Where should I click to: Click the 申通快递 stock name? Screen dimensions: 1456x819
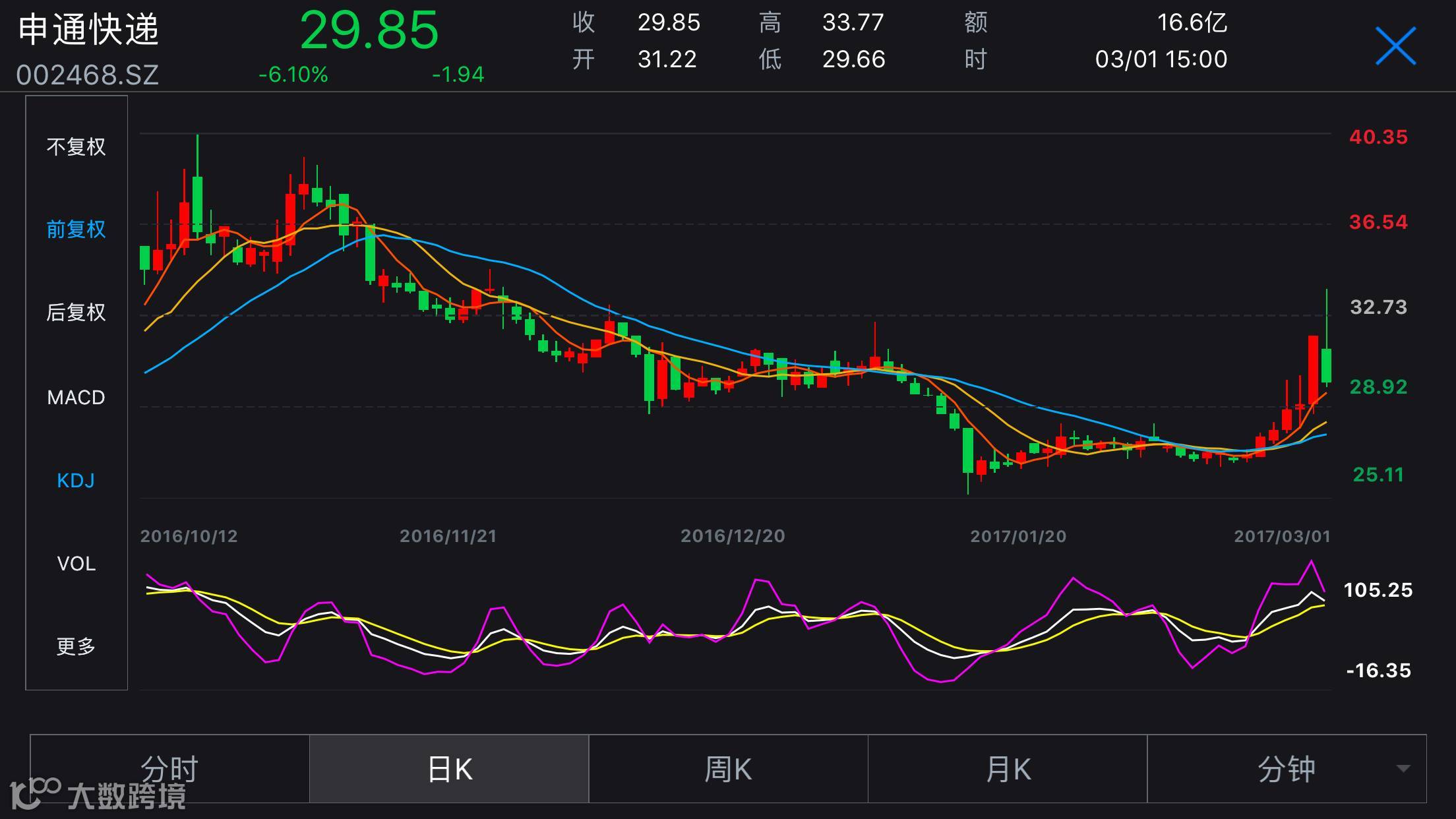(x=88, y=30)
